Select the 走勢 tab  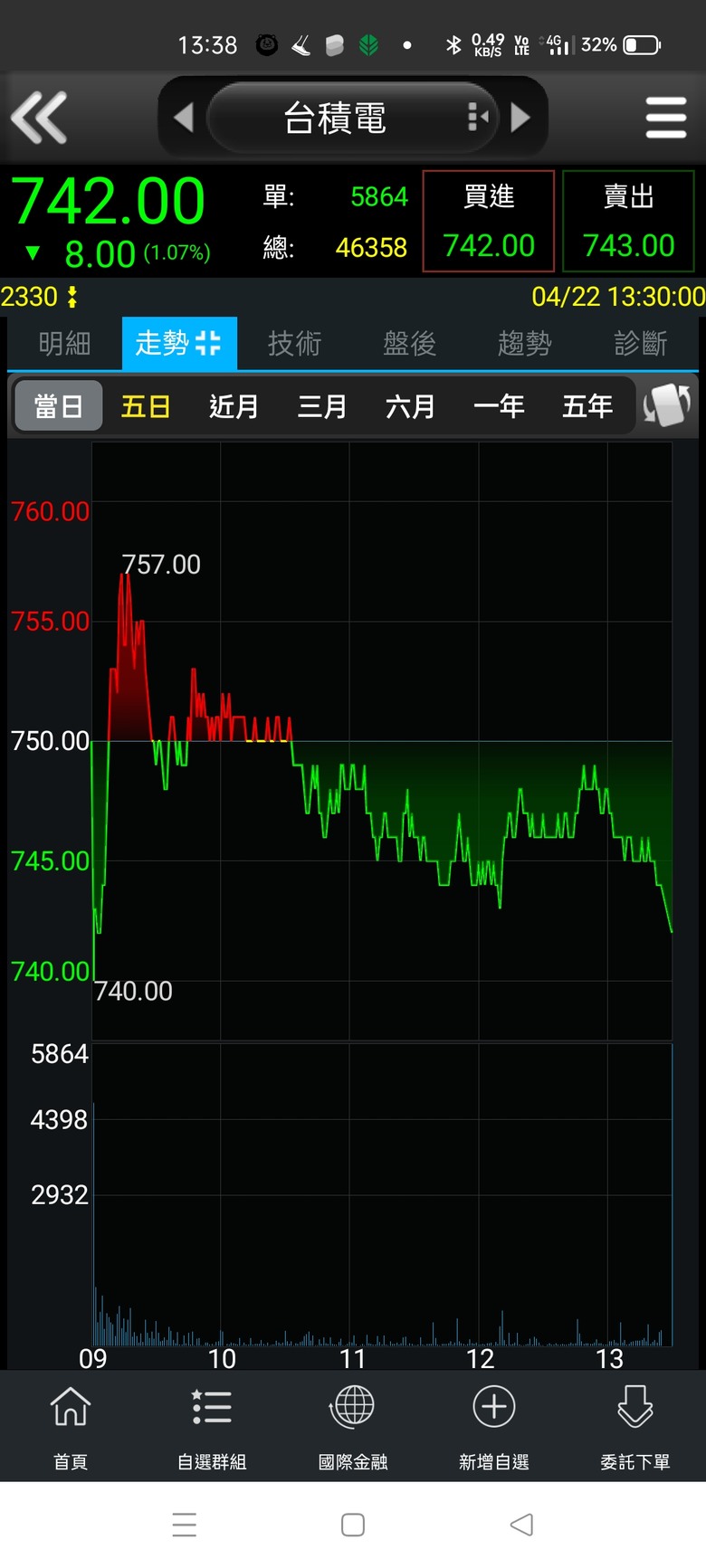coord(179,343)
